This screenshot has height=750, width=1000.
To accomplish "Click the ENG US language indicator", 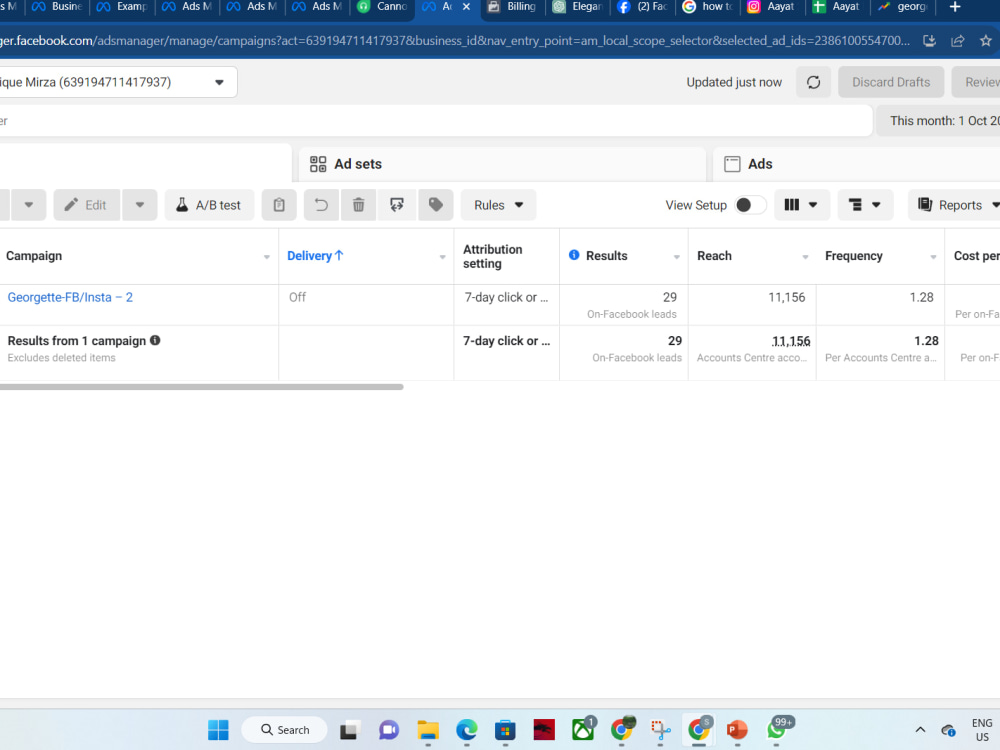I will point(982,730).
